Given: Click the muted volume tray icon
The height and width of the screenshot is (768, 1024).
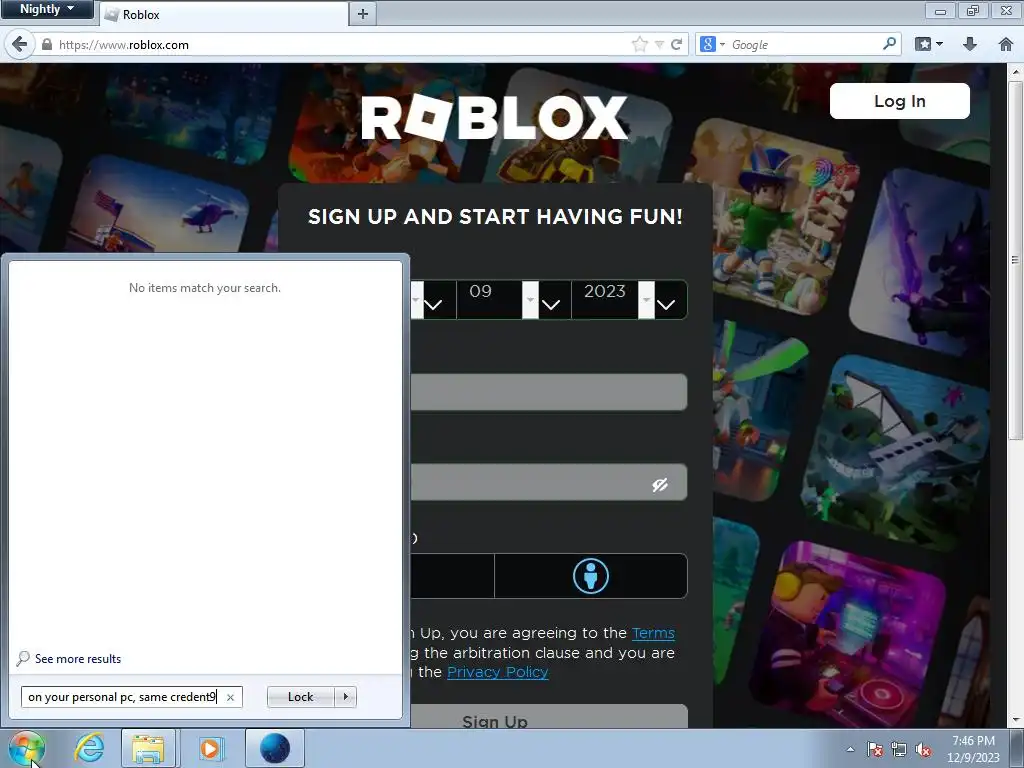Looking at the screenshot, I should coord(923,749).
